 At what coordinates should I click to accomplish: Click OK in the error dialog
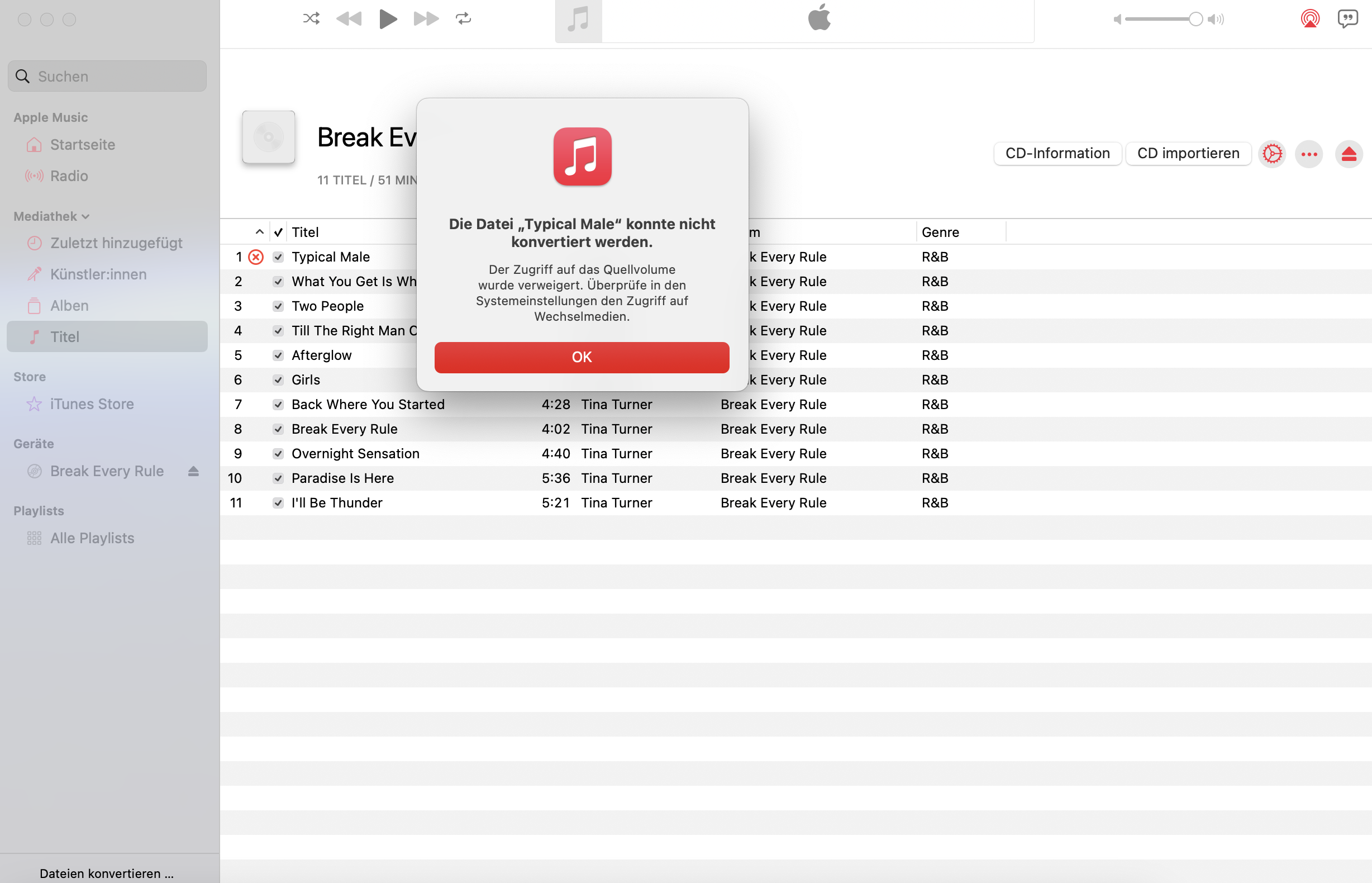[581, 357]
